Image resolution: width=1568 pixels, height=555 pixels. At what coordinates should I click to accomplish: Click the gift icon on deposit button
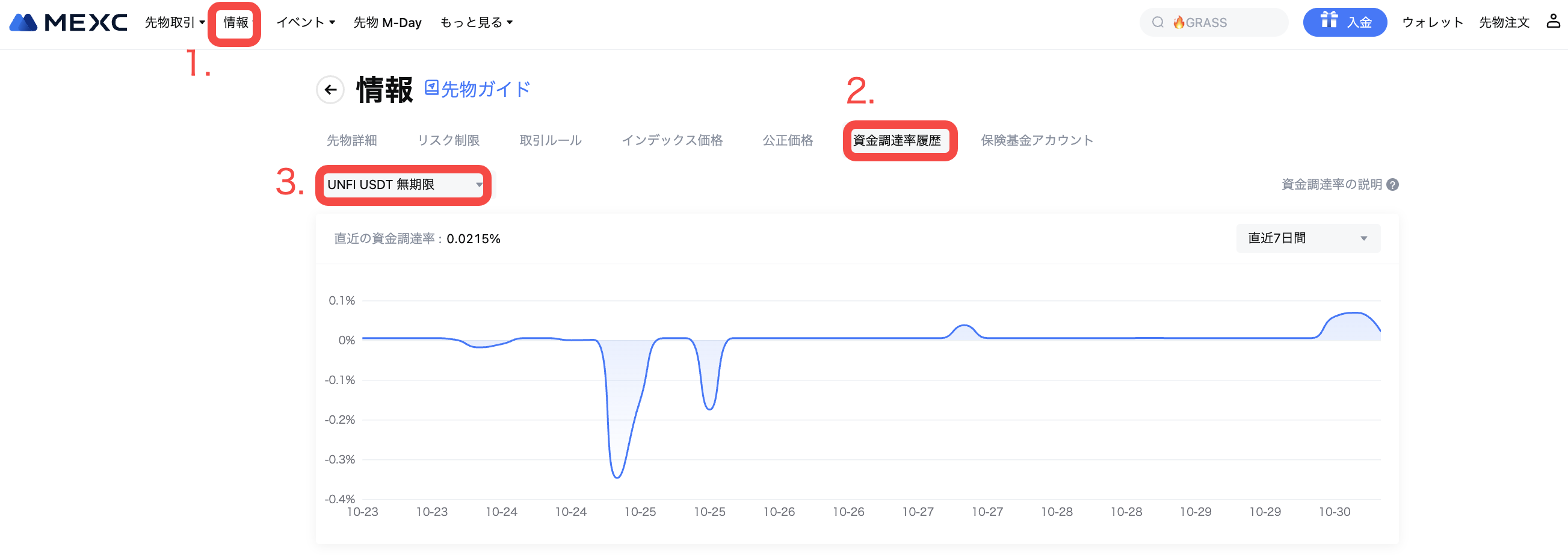click(1328, 21)
